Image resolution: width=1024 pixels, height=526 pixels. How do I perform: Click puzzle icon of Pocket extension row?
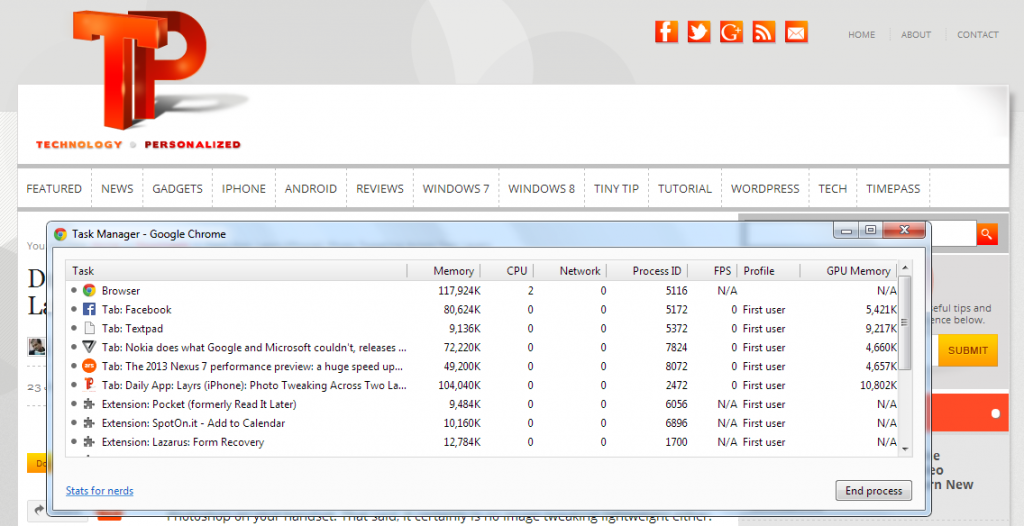(89, 404)
